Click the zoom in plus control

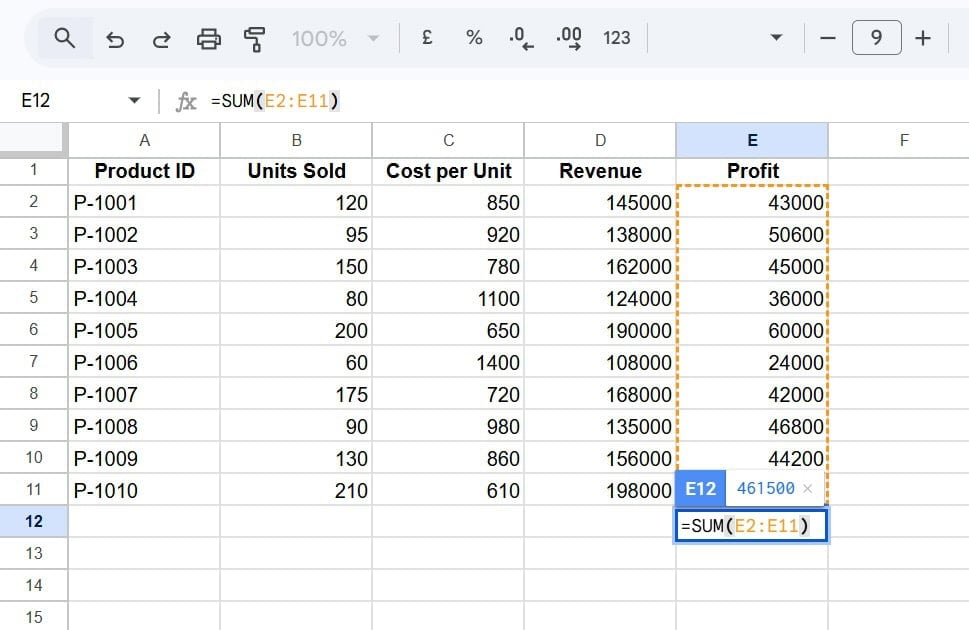922,38
